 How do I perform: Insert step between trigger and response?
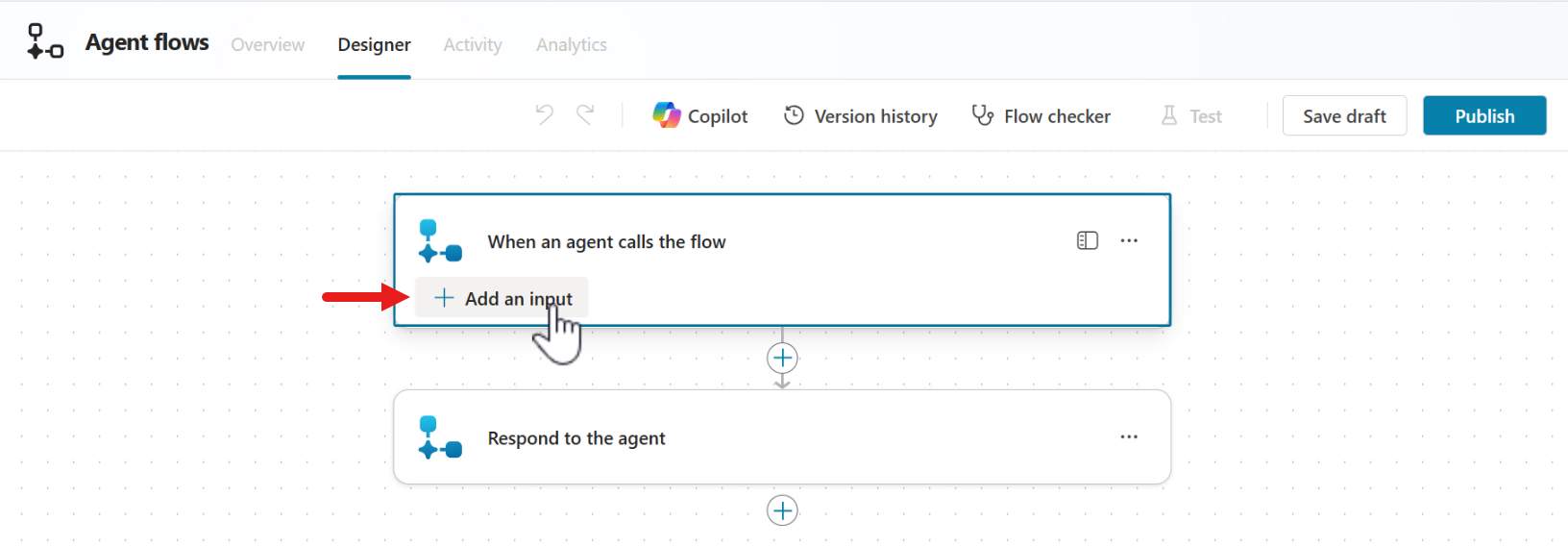coord(783,359)
